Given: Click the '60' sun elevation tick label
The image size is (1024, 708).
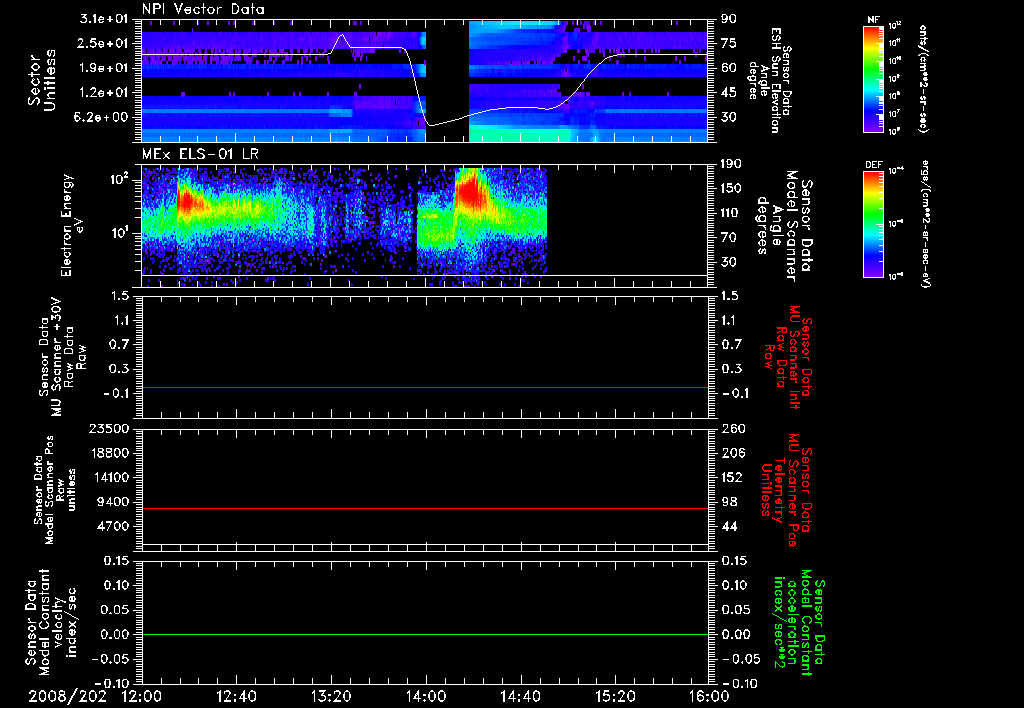Looking at the screenshot, I should pos(729,68).
